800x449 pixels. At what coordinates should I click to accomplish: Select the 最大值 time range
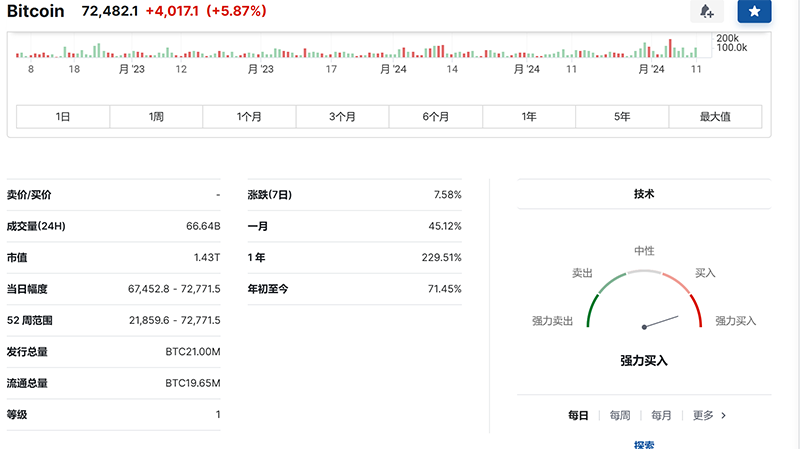point(715,117)
